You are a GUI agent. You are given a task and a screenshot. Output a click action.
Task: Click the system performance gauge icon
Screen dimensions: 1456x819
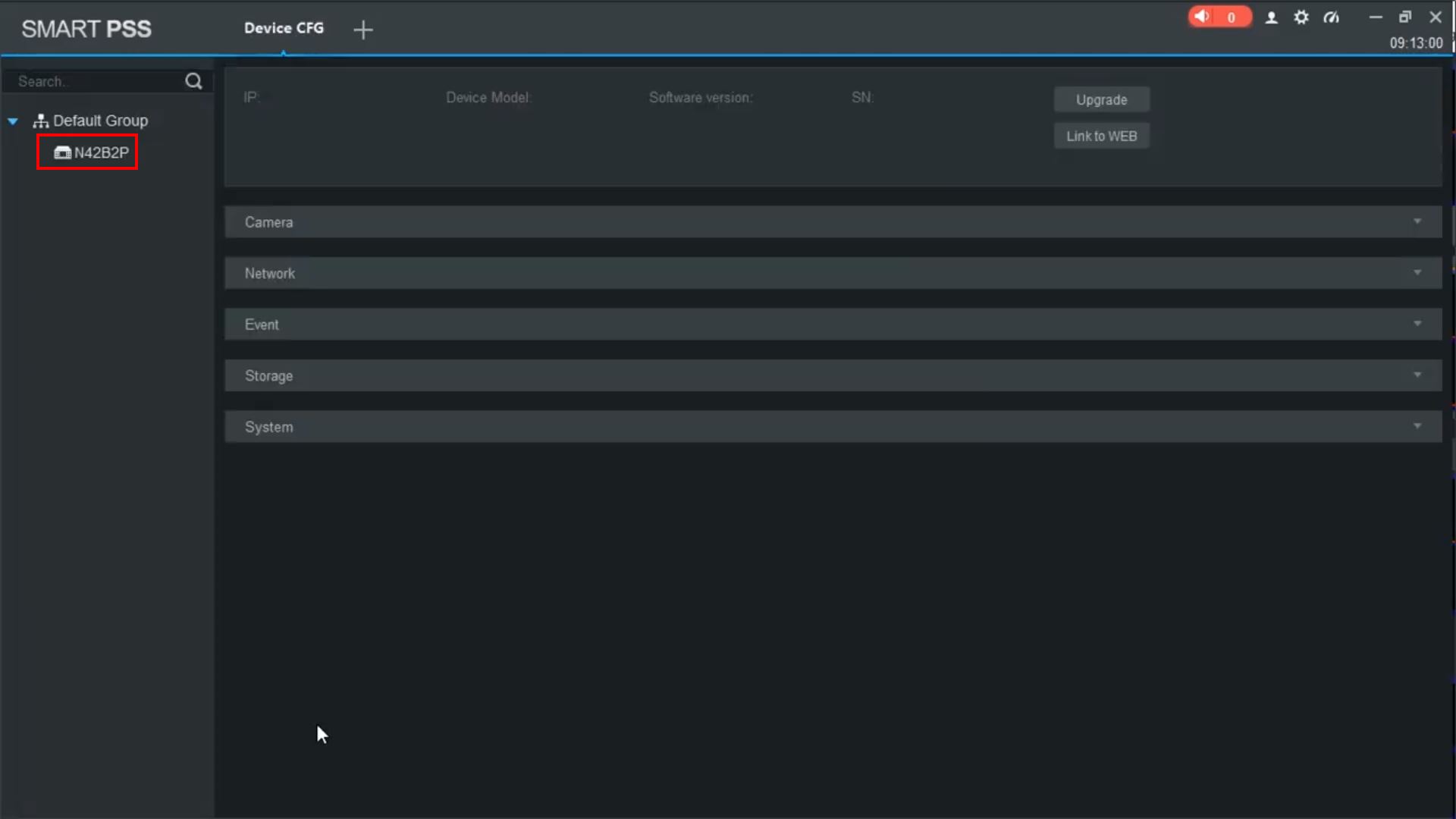[x=1332, y=17]
